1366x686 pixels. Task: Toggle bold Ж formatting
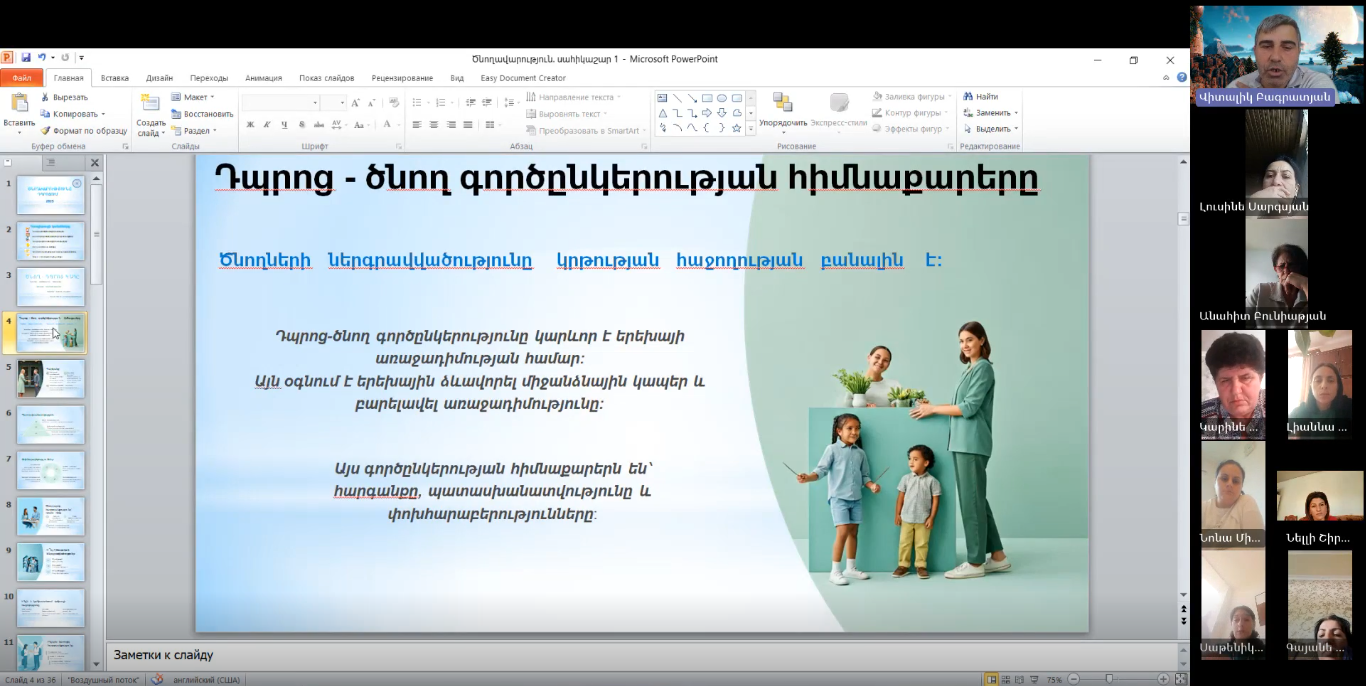pyautogui.click(x=250, y=125)
